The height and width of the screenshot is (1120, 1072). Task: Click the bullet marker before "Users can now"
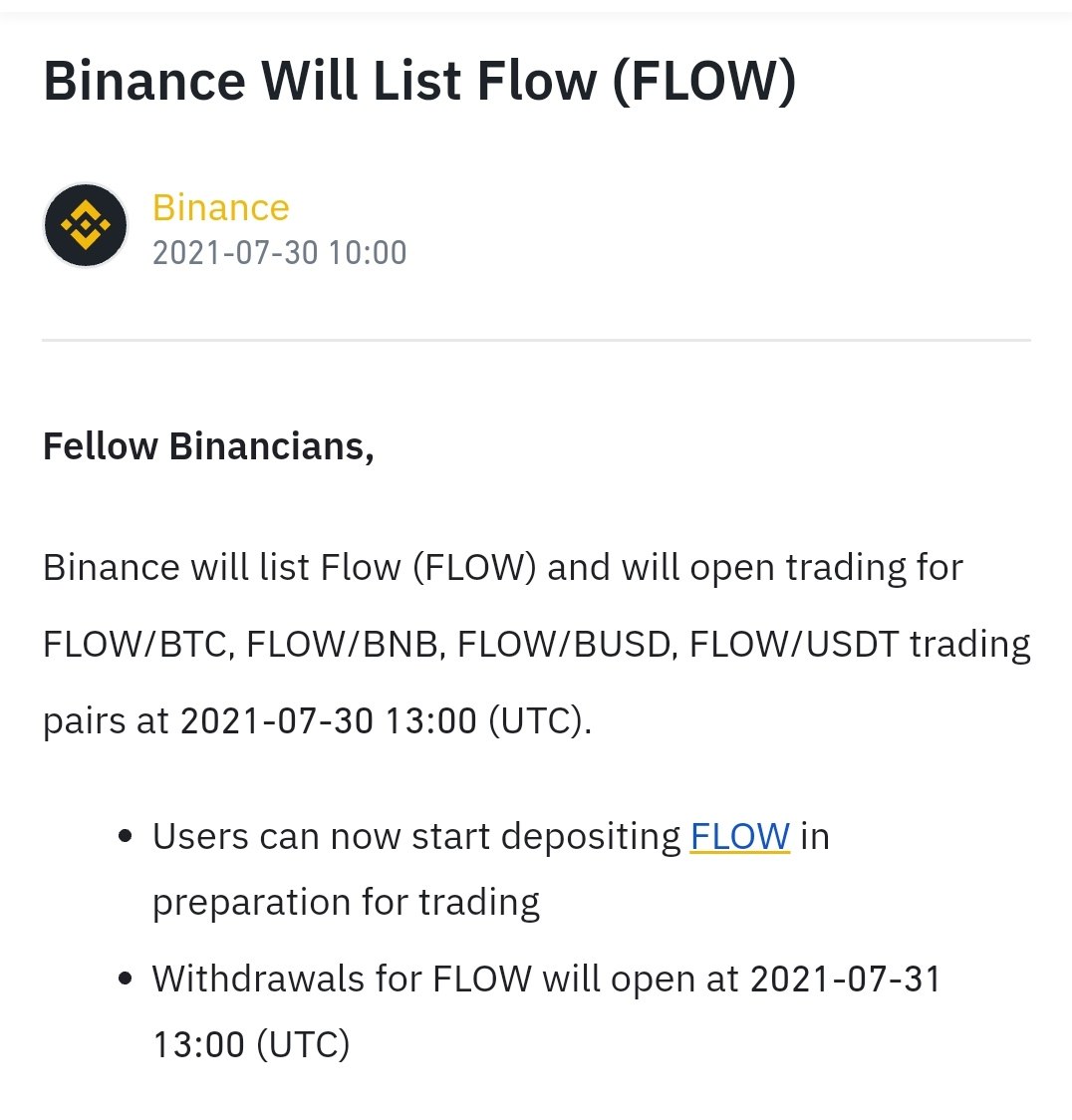click(126, 836)
